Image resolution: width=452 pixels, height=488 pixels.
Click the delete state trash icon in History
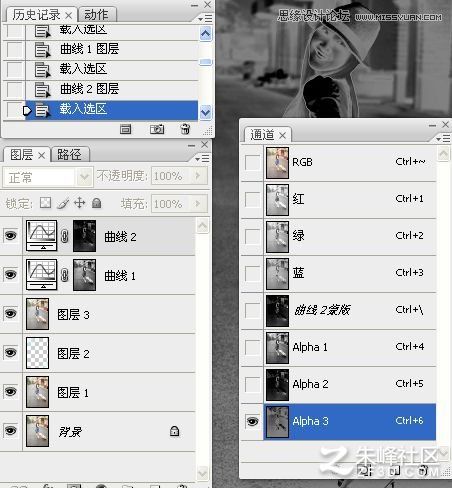(185, 129)
